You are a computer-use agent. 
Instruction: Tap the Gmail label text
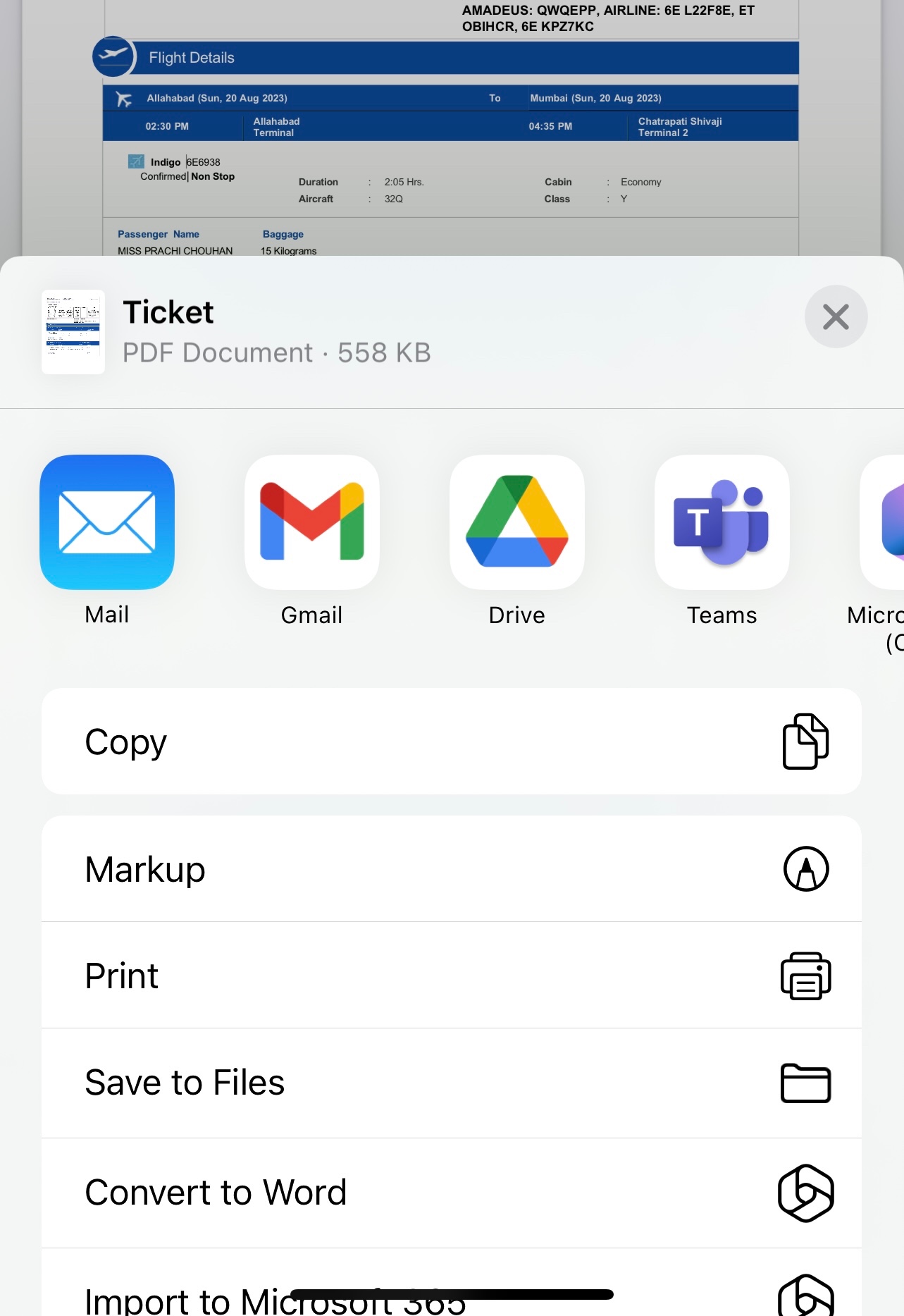point(312,615)
